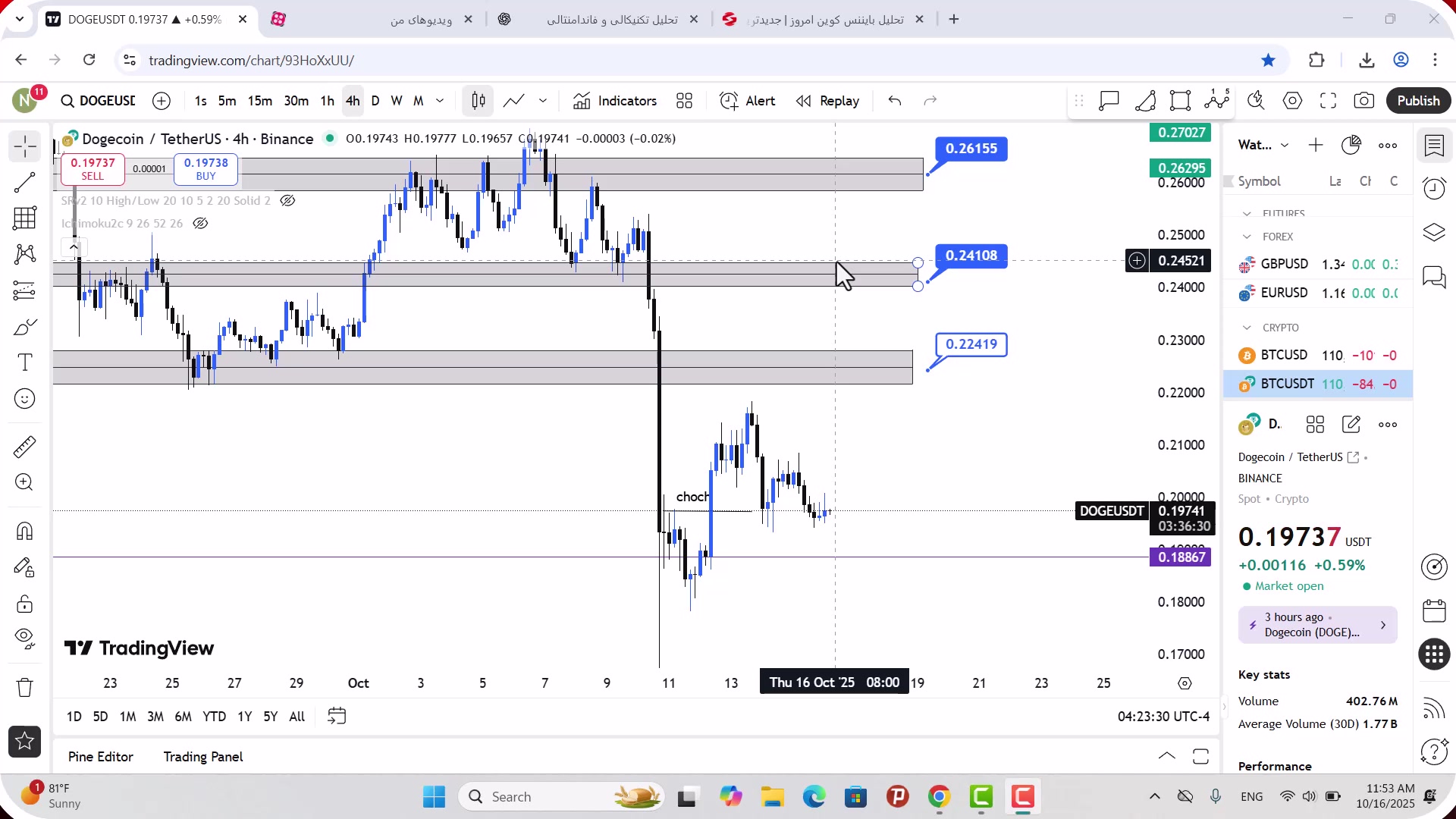Open quick search lightning magnifier
This screenshot has width=1456, height=819.
coord(1256,101)
